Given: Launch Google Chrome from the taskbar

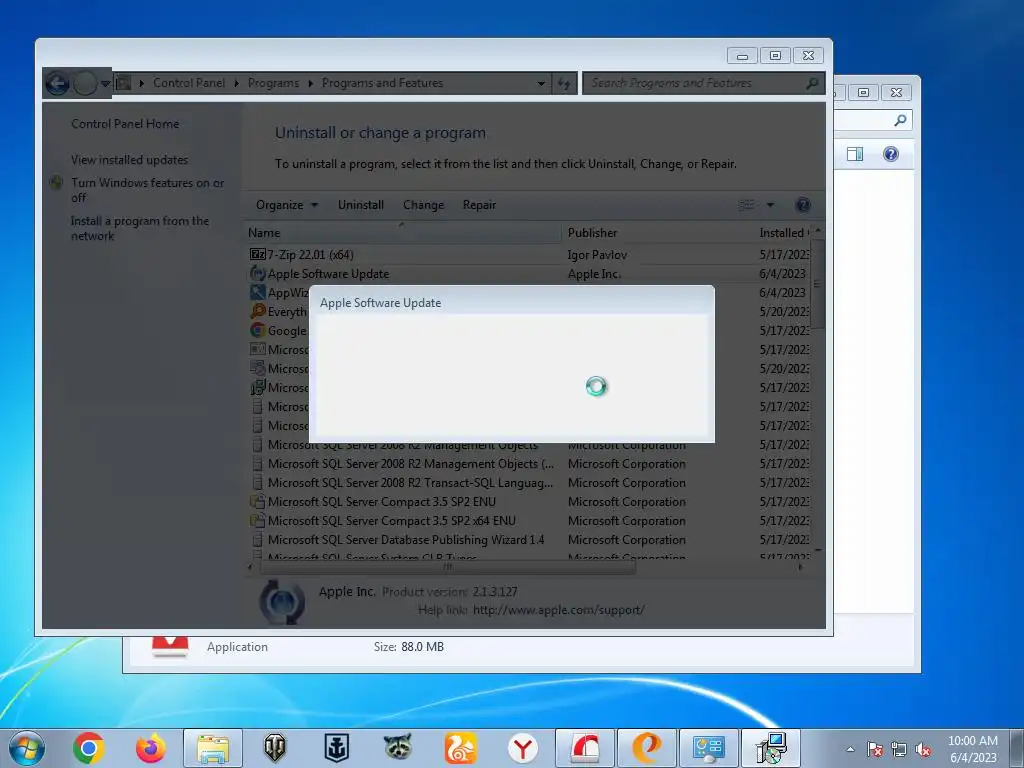Looking at the screenshot, I should click(89, 748).
